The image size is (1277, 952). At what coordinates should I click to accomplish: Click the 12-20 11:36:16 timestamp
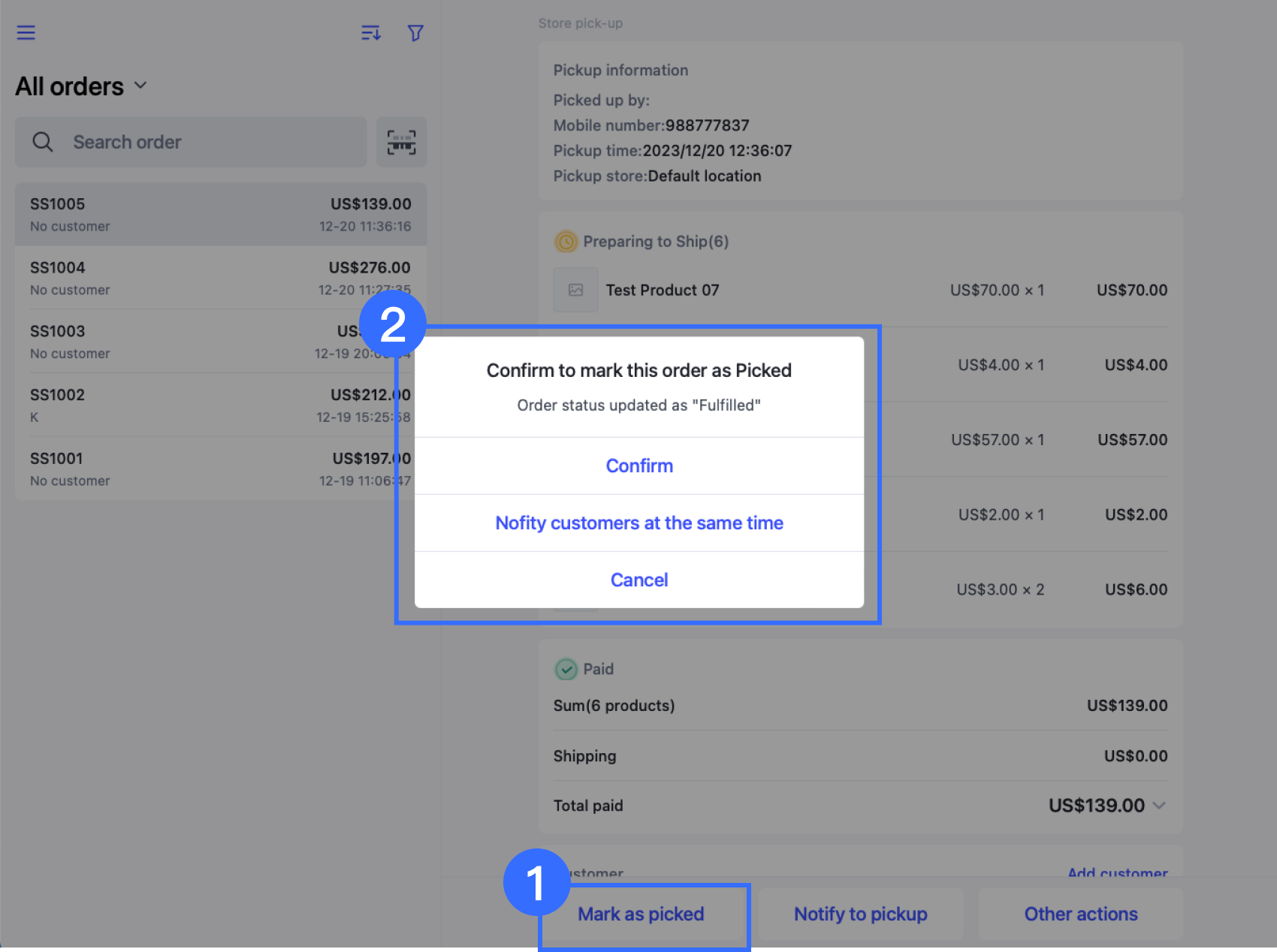(x=365, y=227)
